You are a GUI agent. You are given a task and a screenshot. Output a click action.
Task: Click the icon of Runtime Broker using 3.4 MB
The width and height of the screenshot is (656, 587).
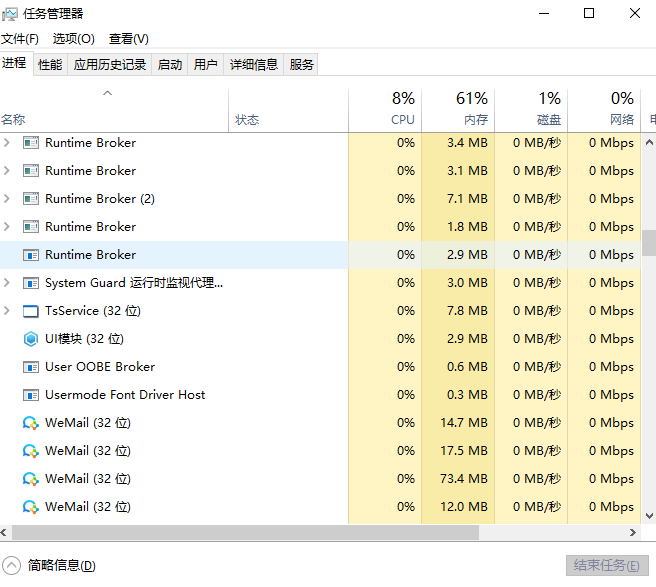pyautogui.click(x=31, y=143)
